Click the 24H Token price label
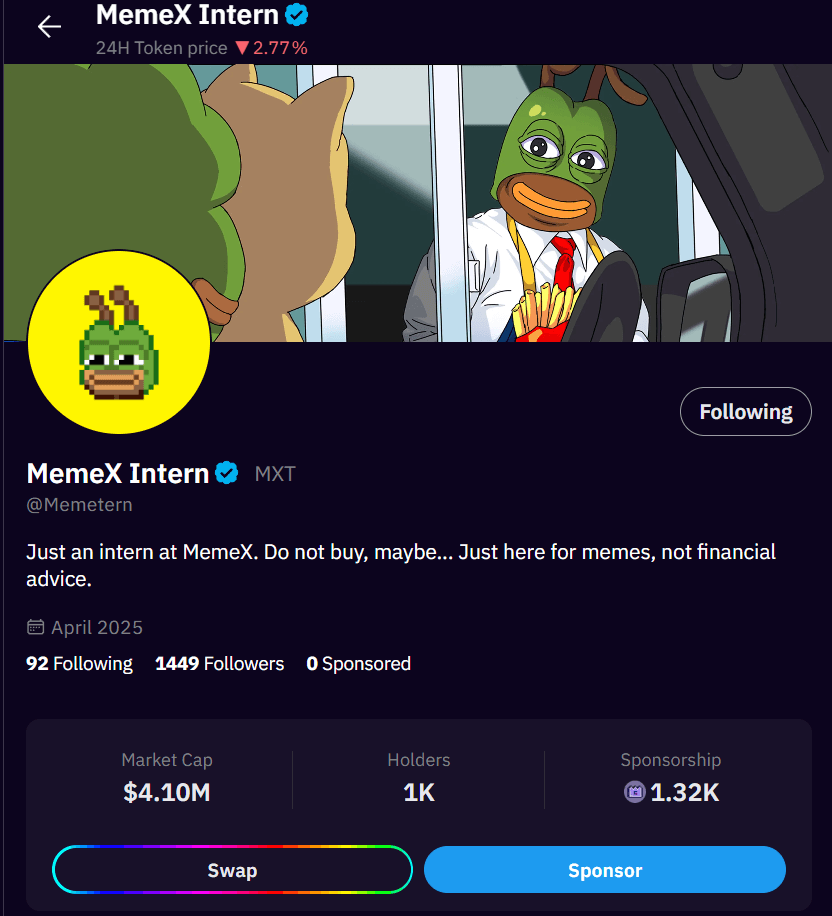Image resolution: width=832 pixels, height=916 pixels. (162, 47)
